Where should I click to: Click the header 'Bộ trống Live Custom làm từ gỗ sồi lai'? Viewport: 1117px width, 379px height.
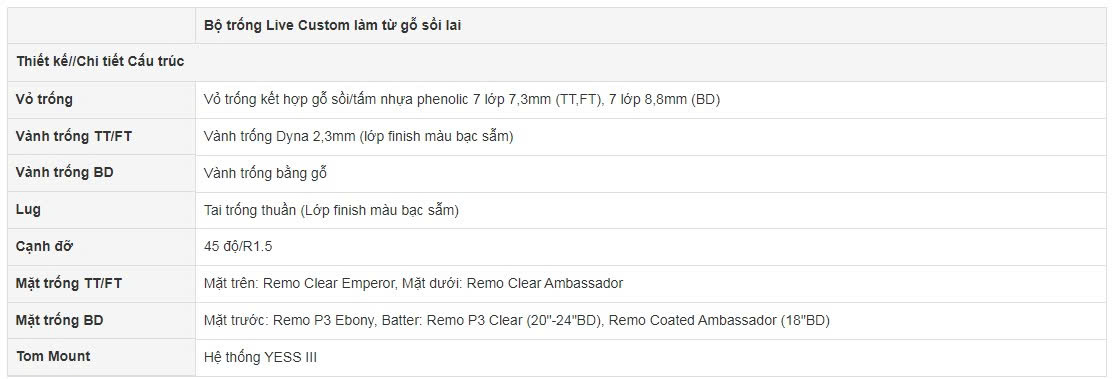(x=336, y=26)
